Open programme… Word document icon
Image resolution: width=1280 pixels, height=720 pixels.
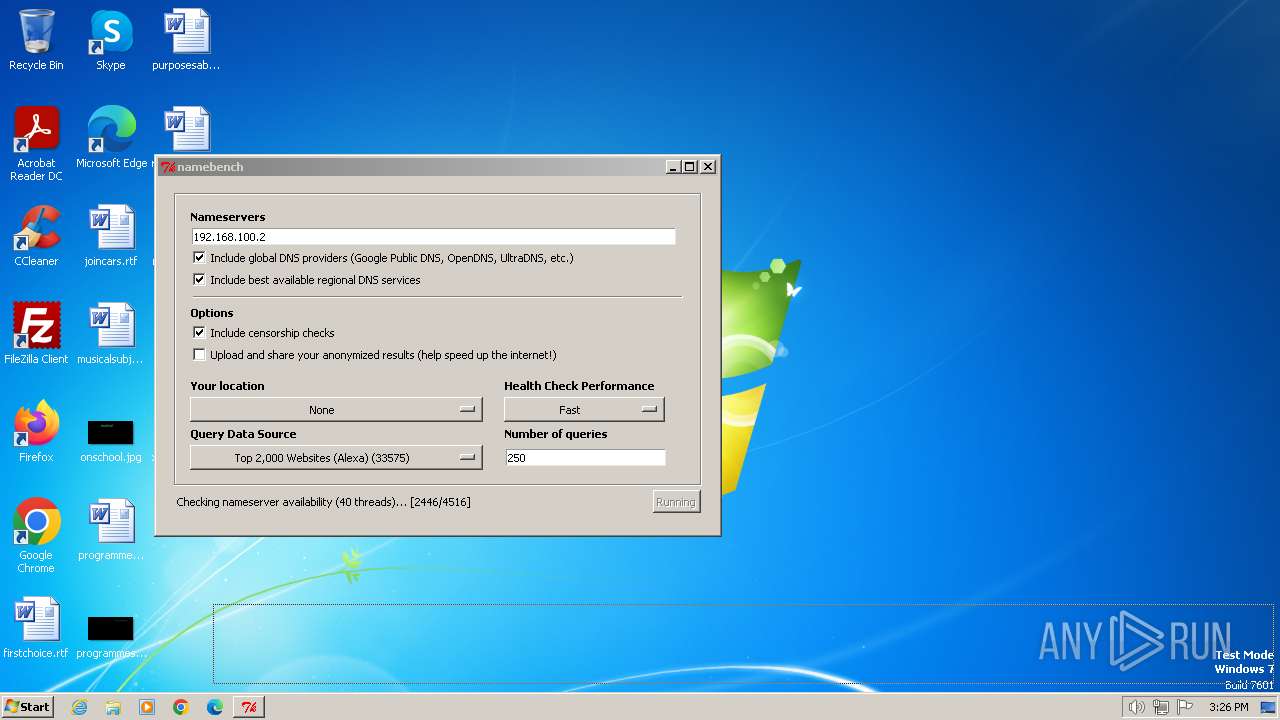pos(111,530)
